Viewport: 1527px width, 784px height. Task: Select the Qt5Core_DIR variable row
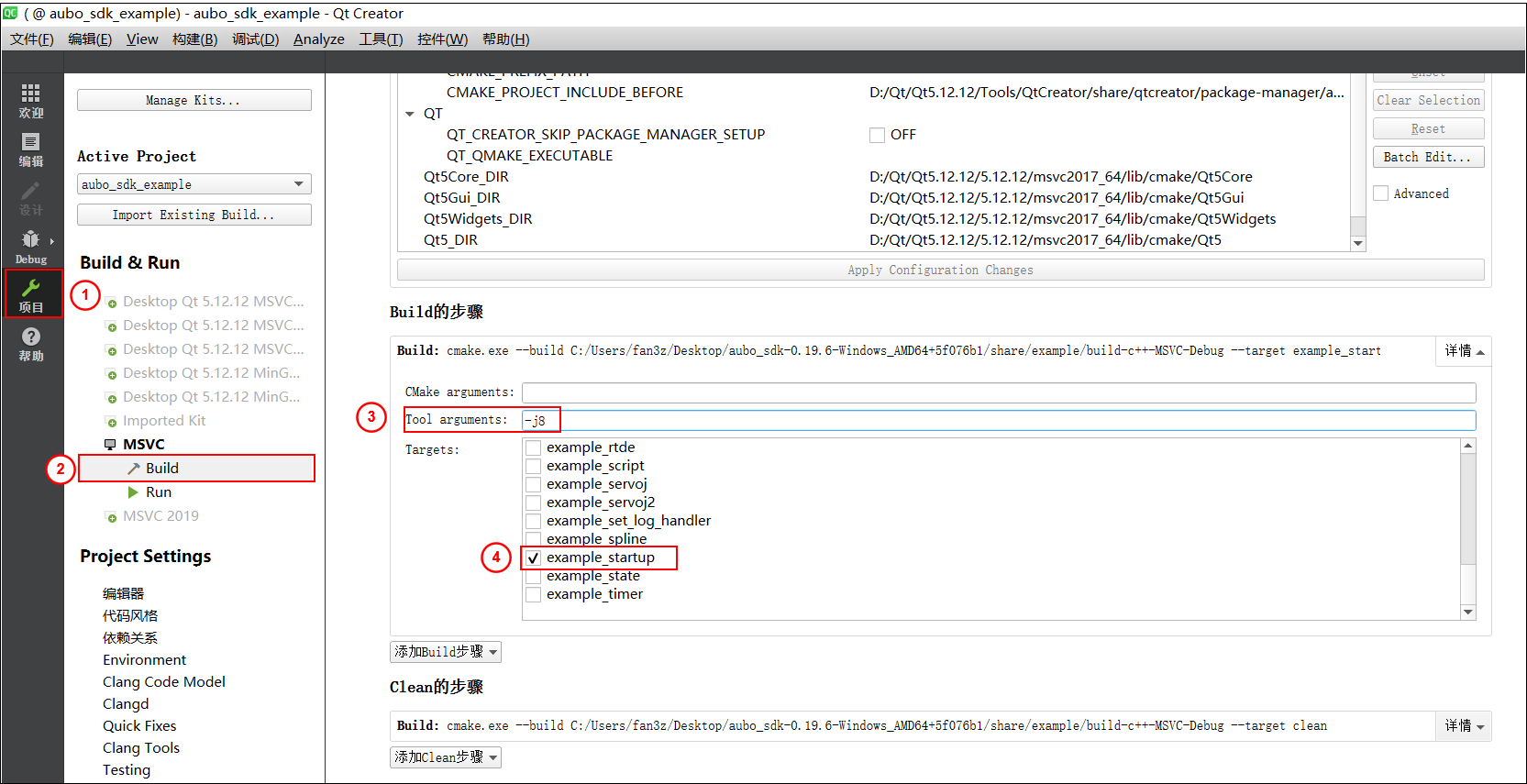[874, 177]
